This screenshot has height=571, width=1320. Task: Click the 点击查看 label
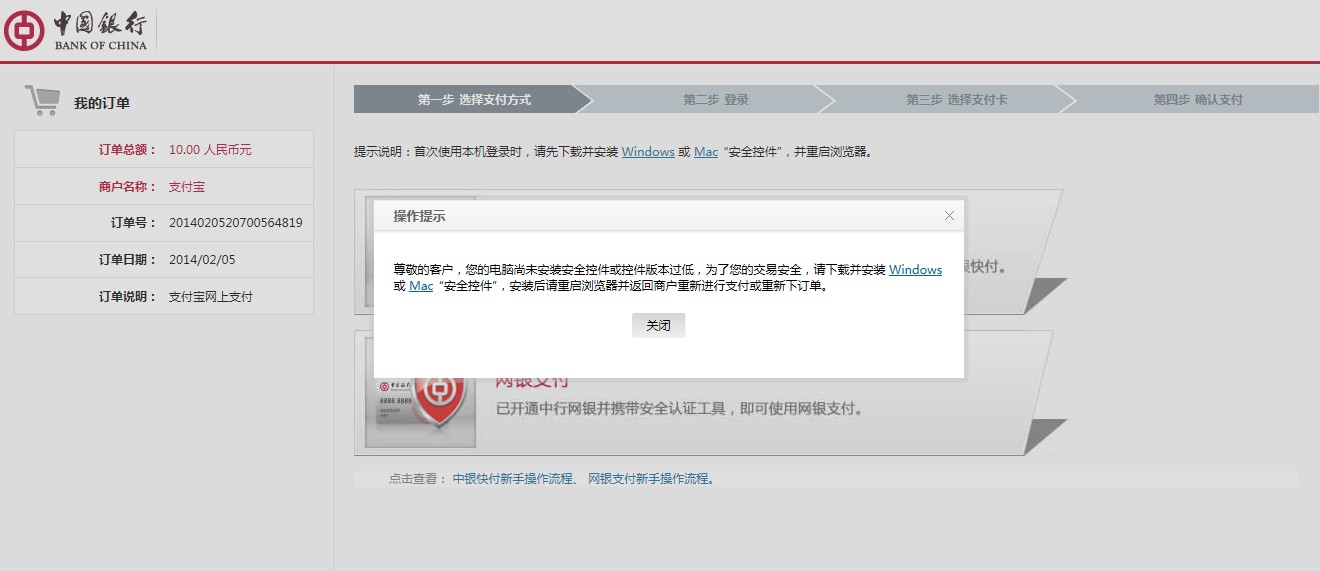(x=417, y=479)
